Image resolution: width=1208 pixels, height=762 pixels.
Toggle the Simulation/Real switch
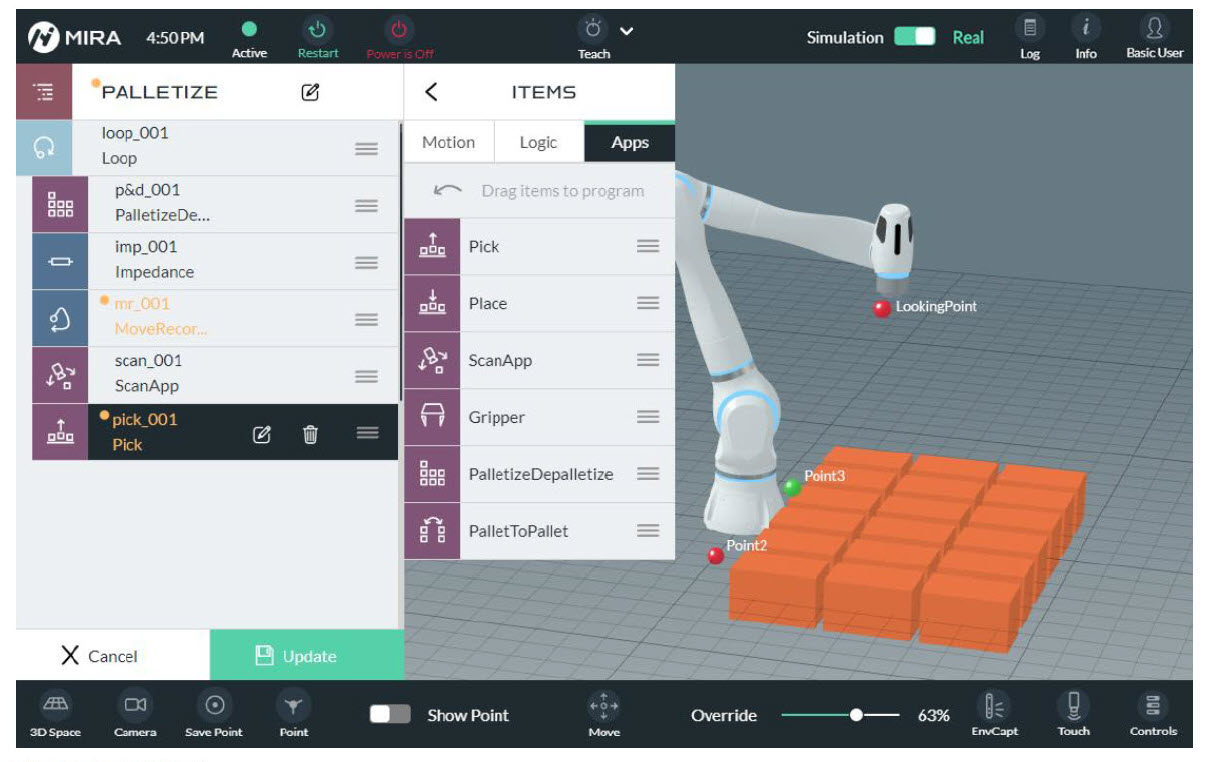click(x=914, y=37)
